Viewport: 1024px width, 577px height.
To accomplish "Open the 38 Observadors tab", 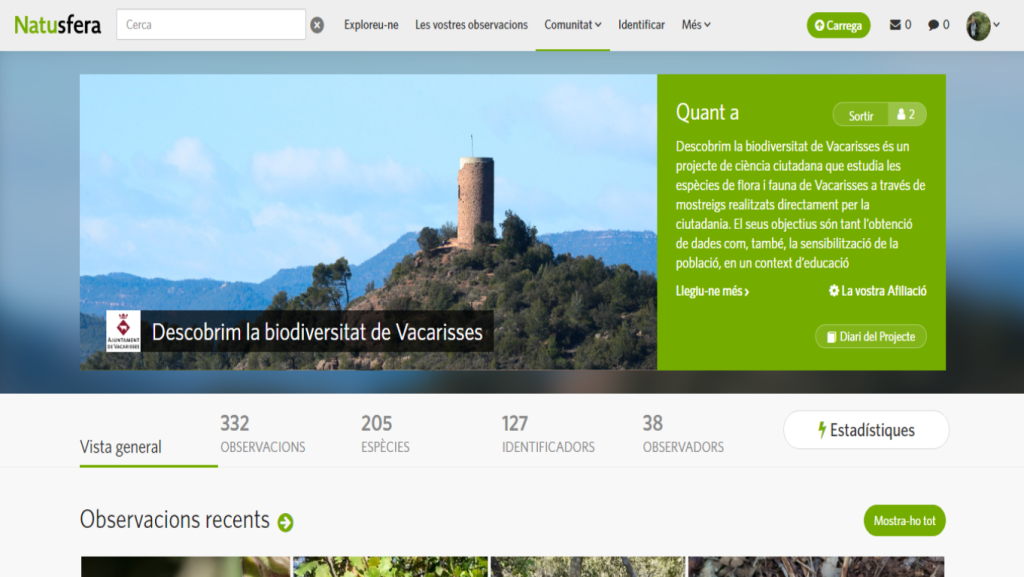I will tap(683, 433).
